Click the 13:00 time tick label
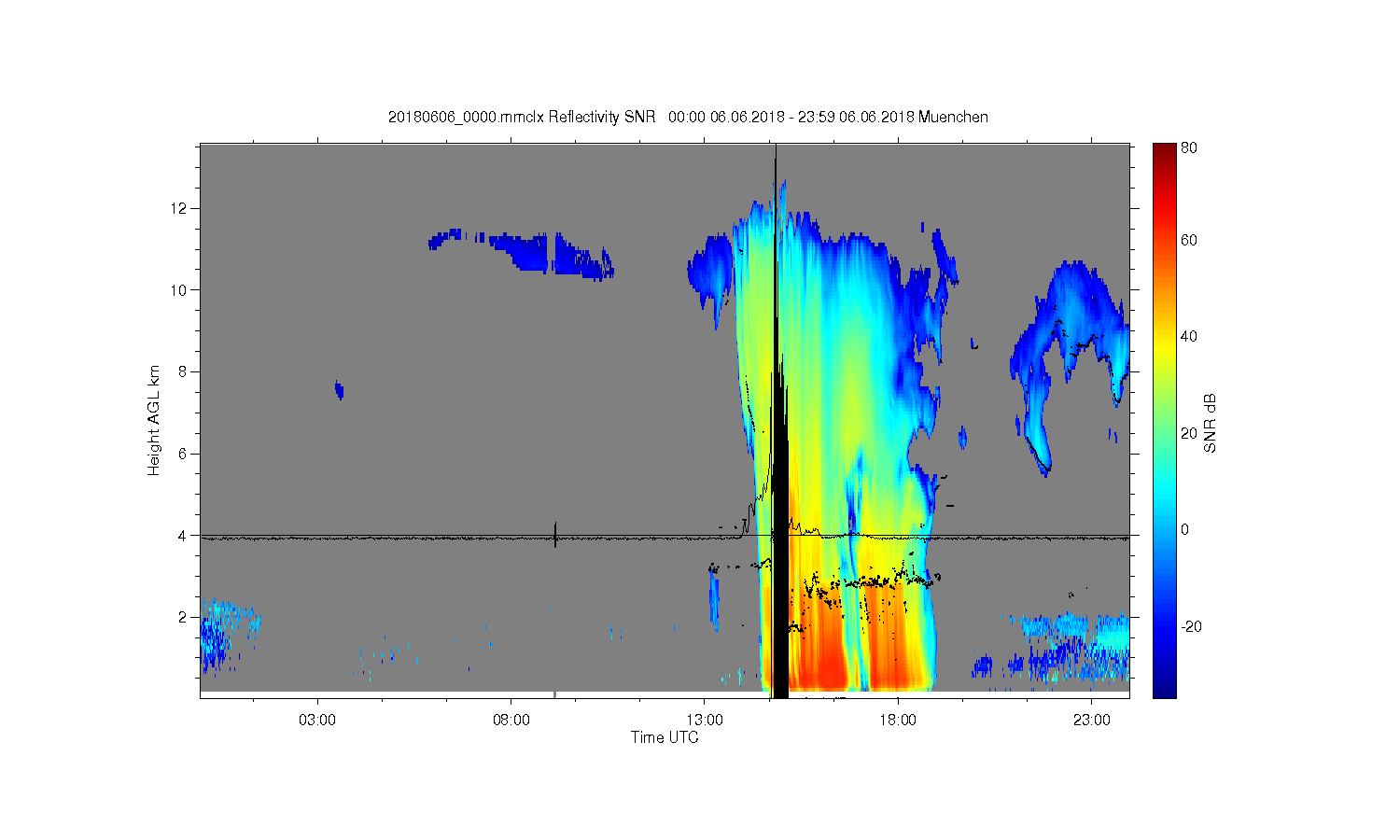Screen dimensions: 1400x840 click(705, 720)
